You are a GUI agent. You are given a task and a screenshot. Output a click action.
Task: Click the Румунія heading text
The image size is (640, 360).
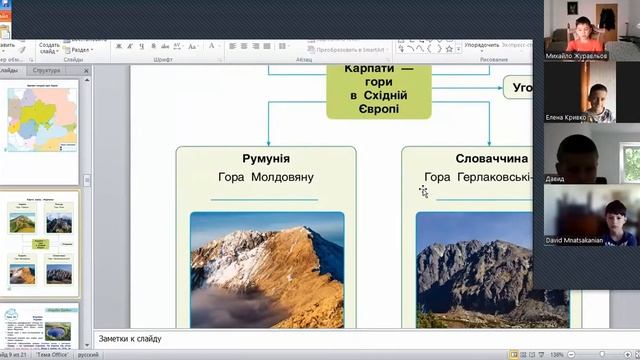point(266,158)
